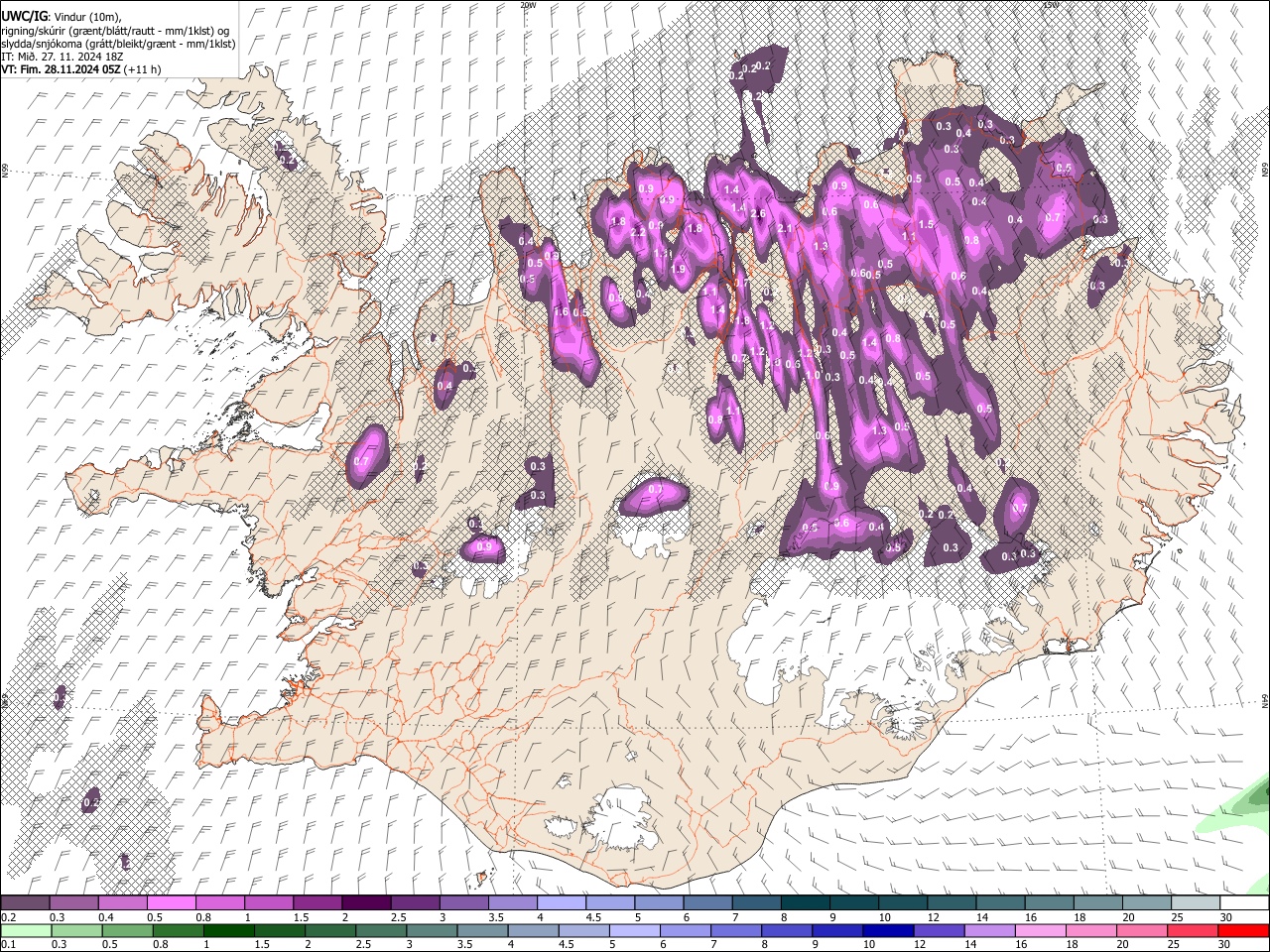Click the bright red swatch ending the rain scale

1244,930
